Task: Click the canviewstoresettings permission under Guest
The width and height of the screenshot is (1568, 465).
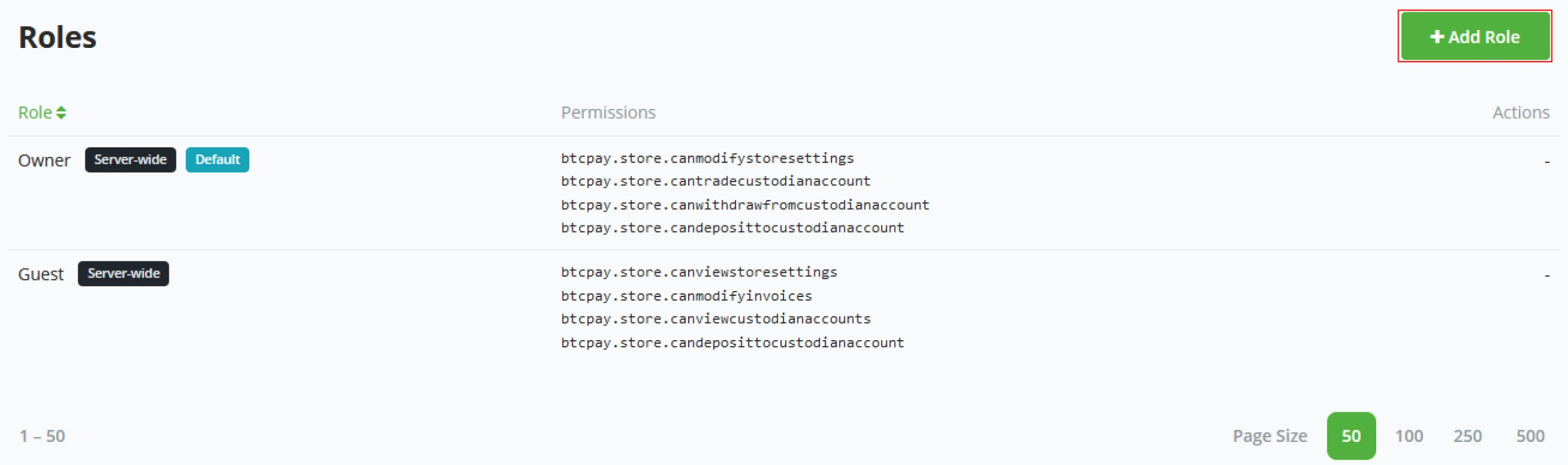Action: [699, 272]
